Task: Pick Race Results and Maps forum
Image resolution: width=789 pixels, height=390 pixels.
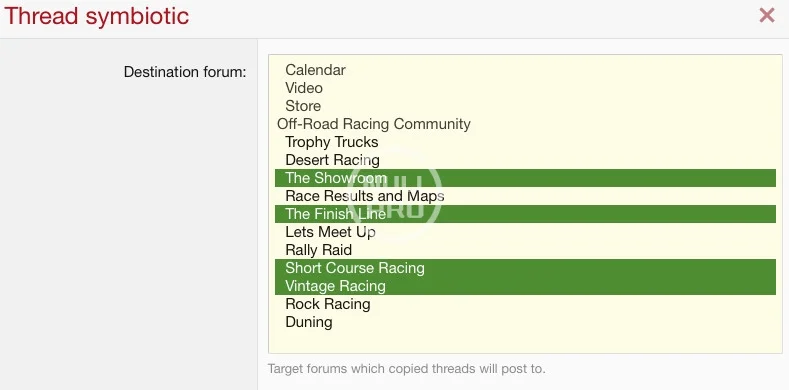Action: [x=525, y=196]
